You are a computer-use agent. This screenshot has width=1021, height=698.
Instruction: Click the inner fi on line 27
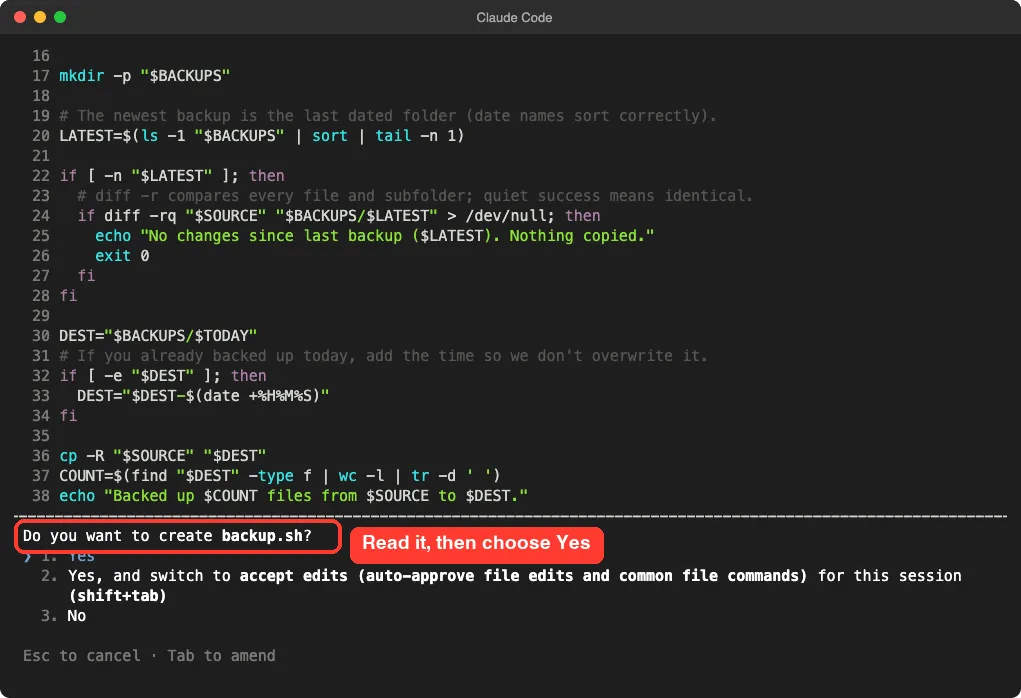[86, 275]
